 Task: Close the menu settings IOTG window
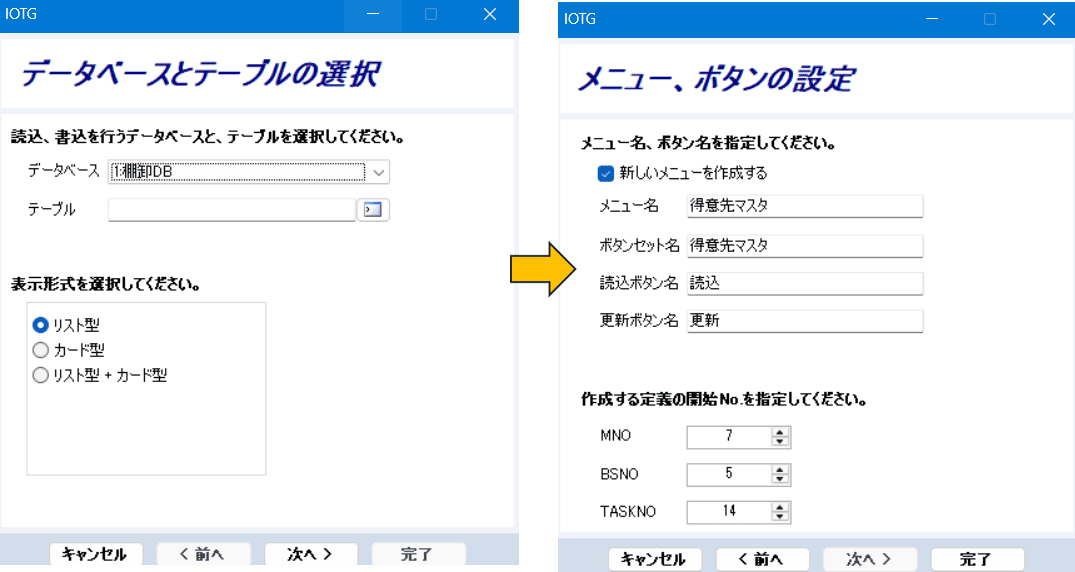point(1048,19)
